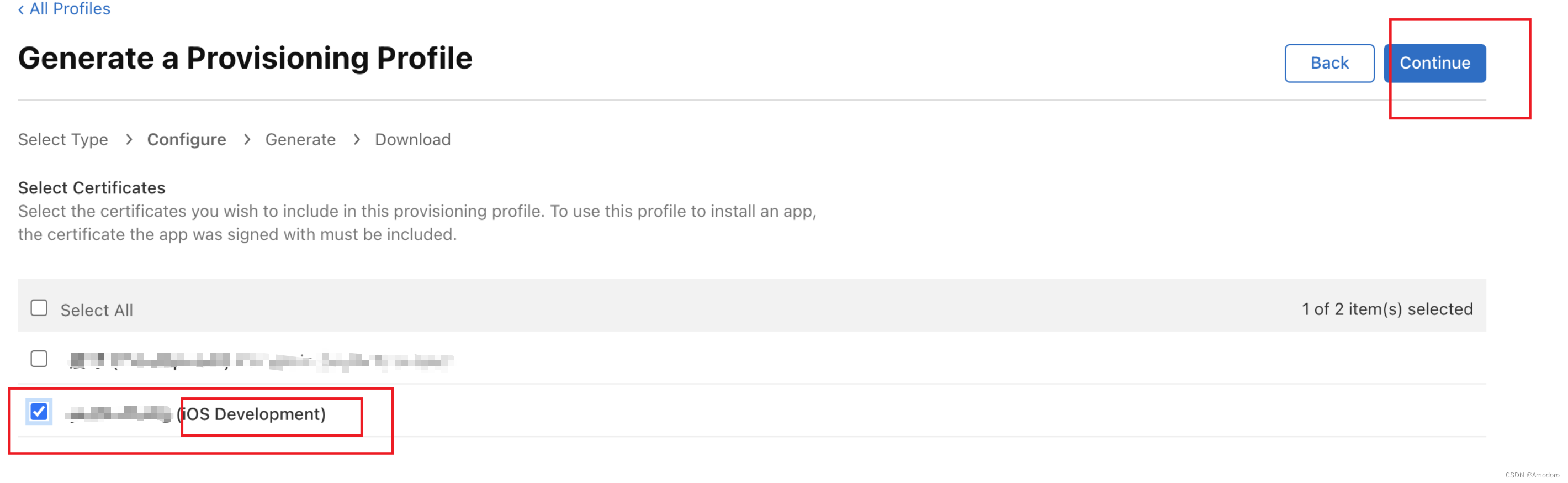Screen dimensions: 1568x483
Task: Click the blurred first certificate name
Action: (x=261, y=361)
